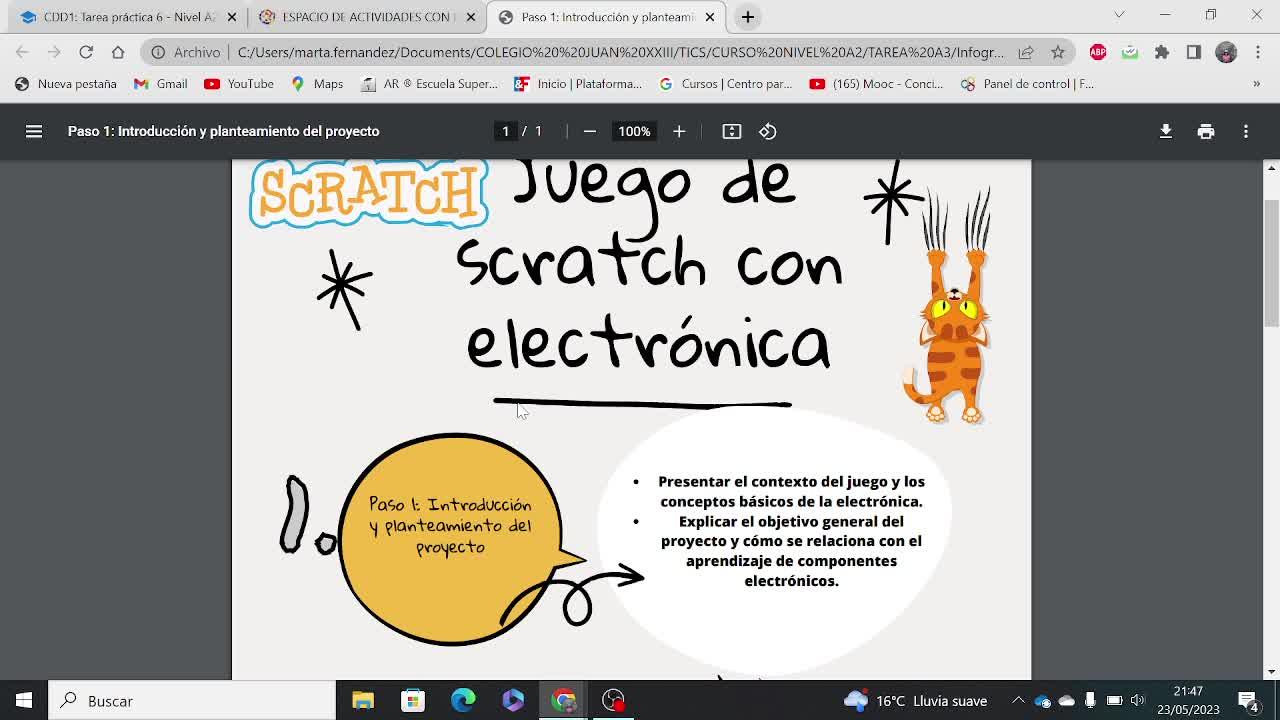Zoom out of the PDF document
Viewport: 1280px width, 720px height.
click(x=589, y=131)
